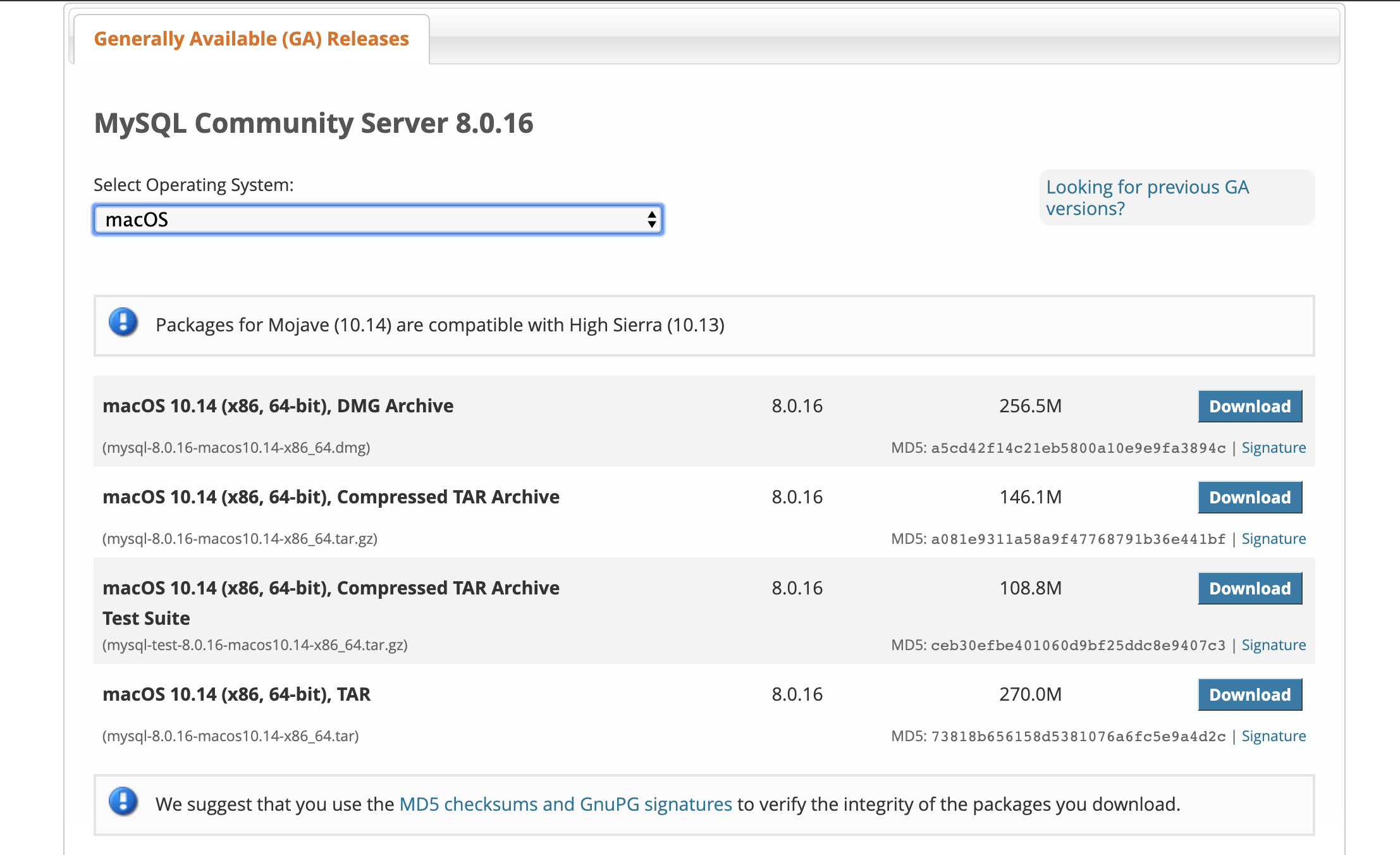Click the 256.5M file size value
The height and width of the screenshot is (855, 1400).
[1030, 406]
